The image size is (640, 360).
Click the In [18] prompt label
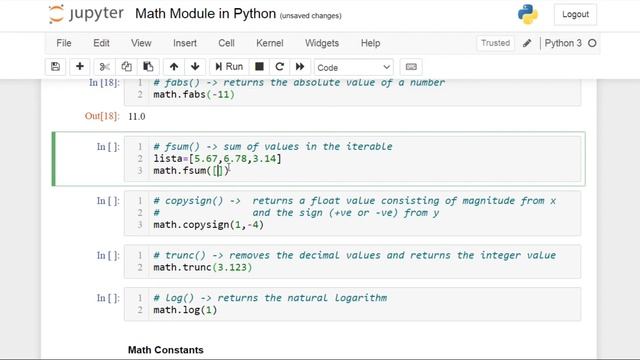pyautogui.click(x=104, y=83)
